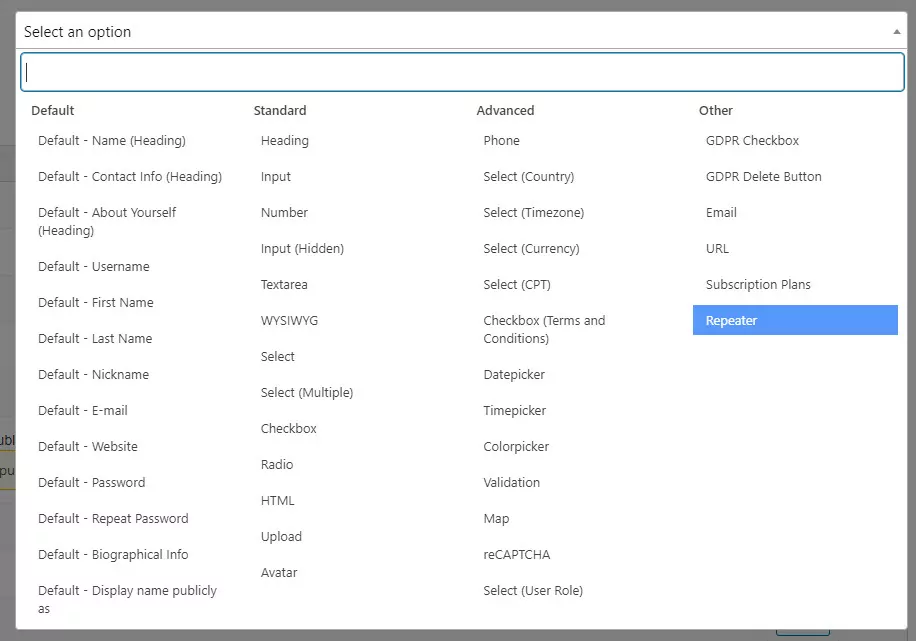Collapse the 'Select an option' dropdown arrow

(x=896, y=32)
